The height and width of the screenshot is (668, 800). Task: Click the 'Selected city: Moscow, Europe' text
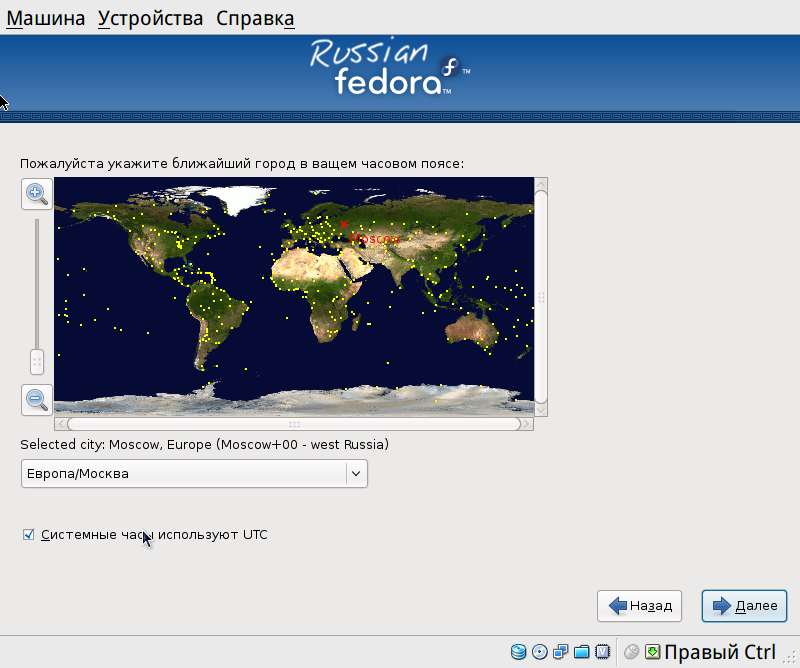[x=204, y=444]
